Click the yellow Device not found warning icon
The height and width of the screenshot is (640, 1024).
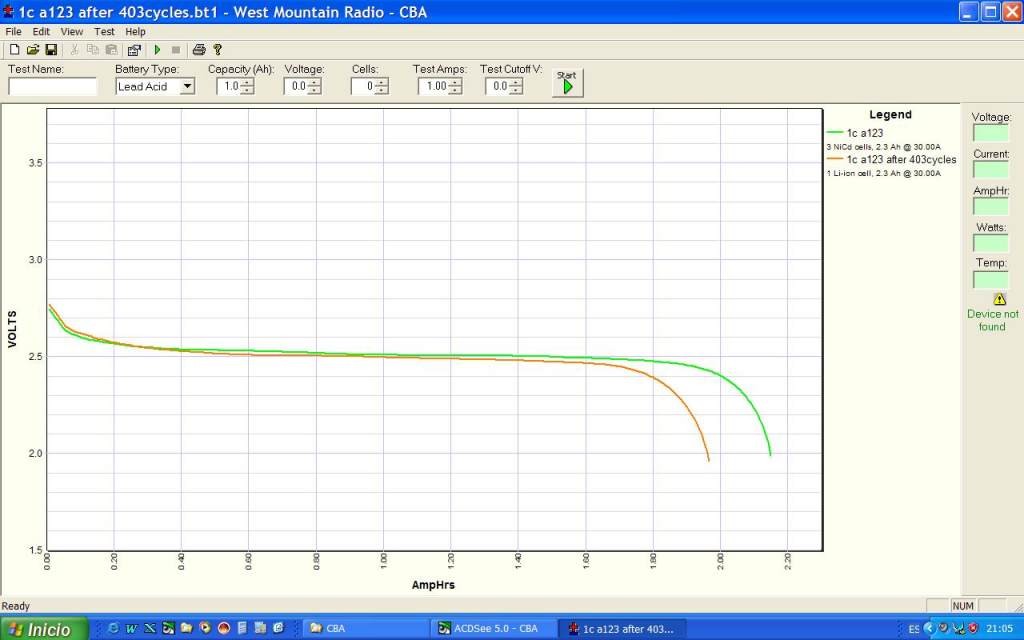(999, 299)
